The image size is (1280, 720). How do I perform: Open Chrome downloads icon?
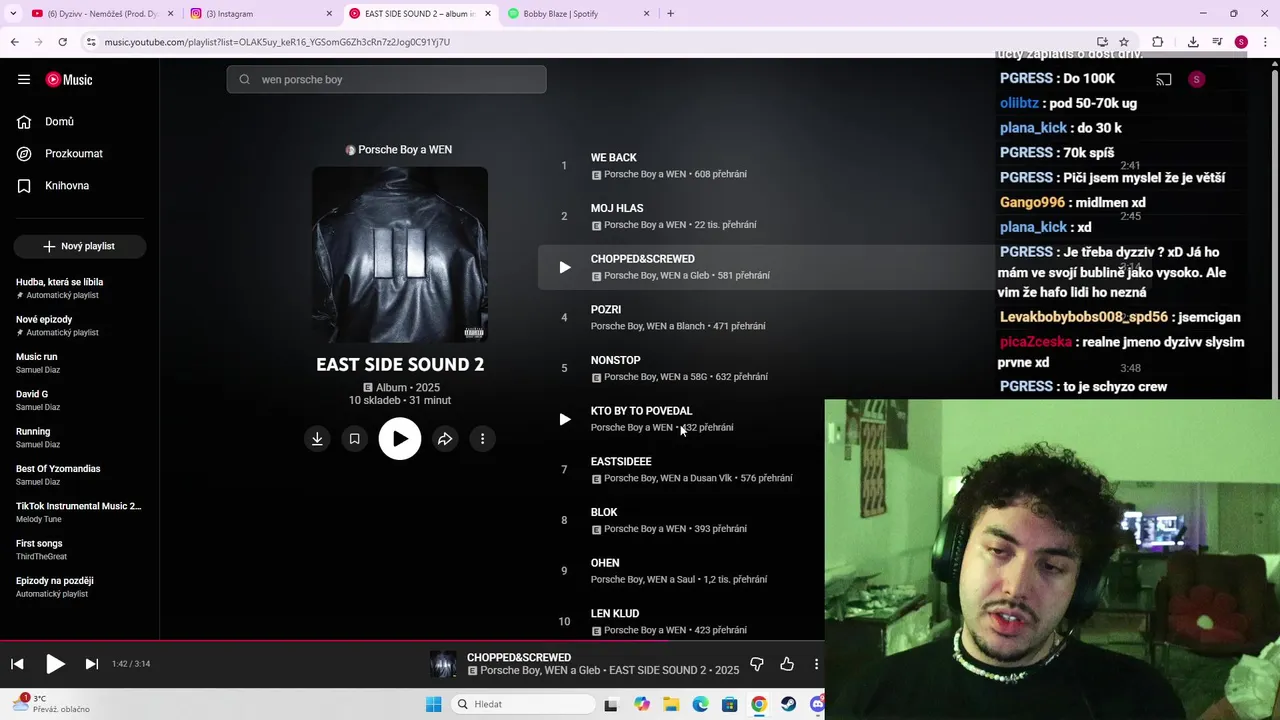click(x=1193, y=42)
